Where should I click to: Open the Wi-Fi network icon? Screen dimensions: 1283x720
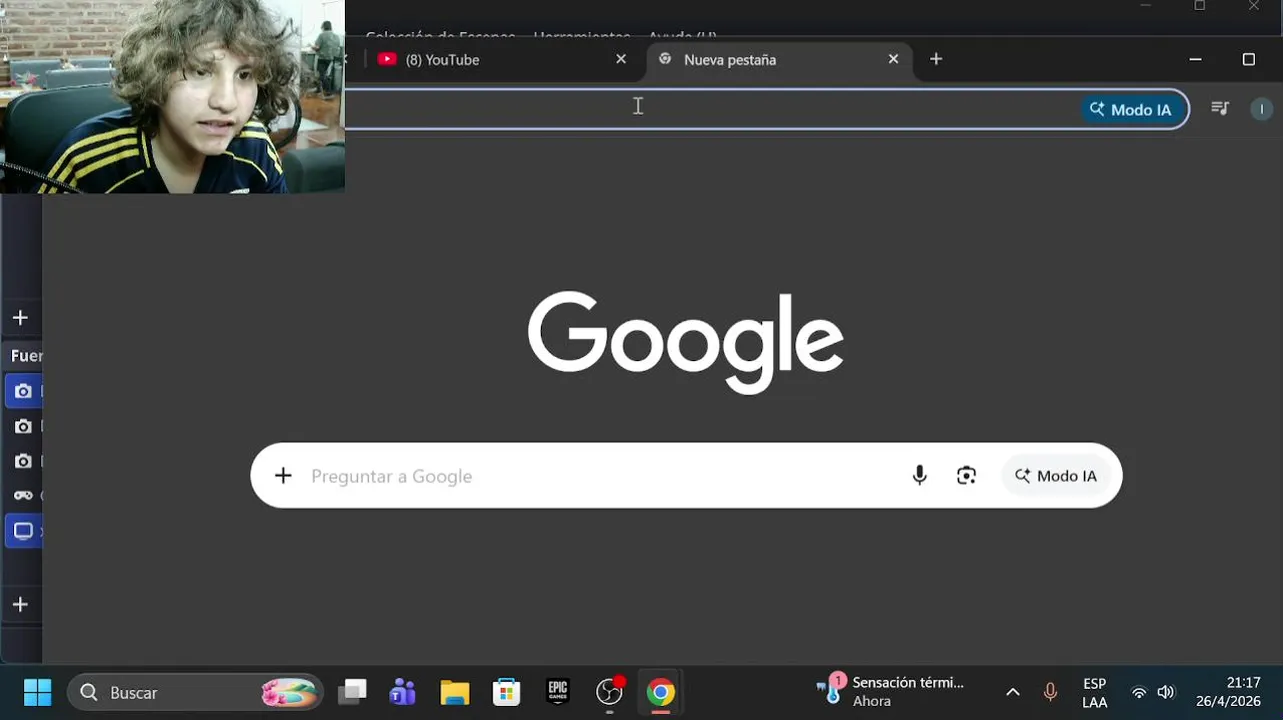pyautogui.click(x=1139, y=692)
